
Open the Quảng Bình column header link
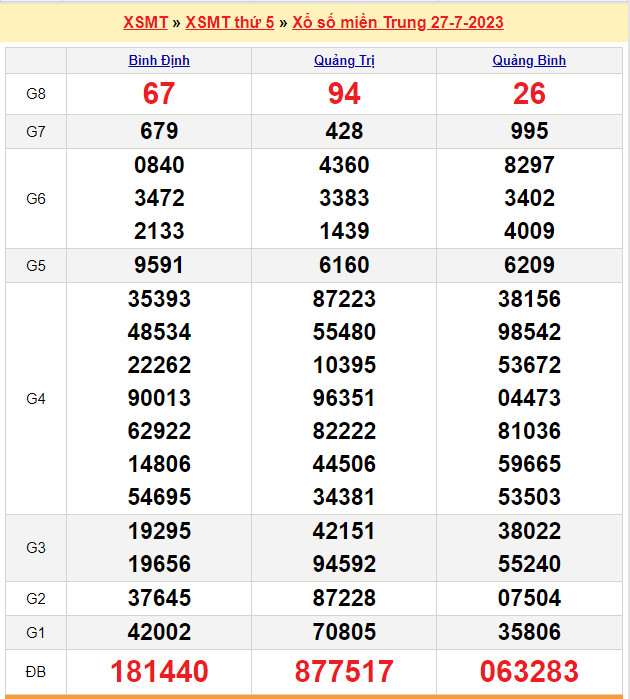coord(529,60)
